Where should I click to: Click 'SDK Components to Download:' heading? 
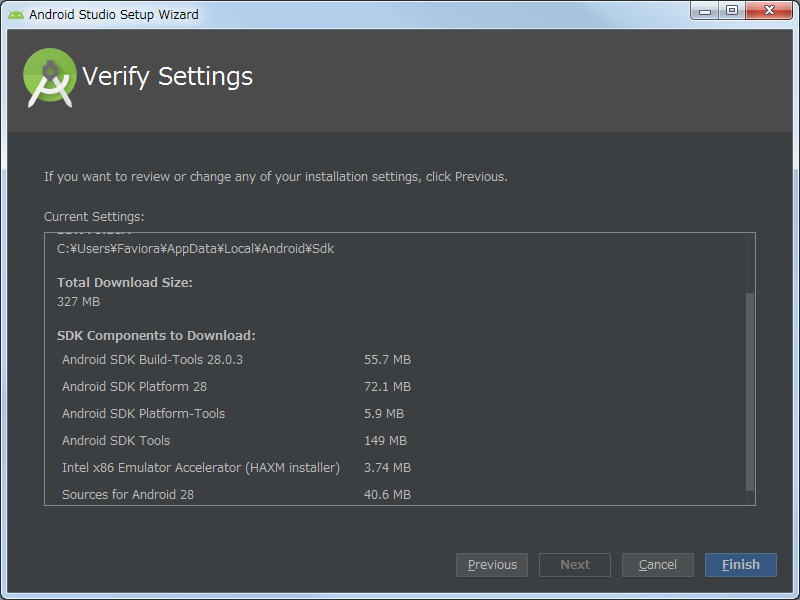[x=156, y=336]
